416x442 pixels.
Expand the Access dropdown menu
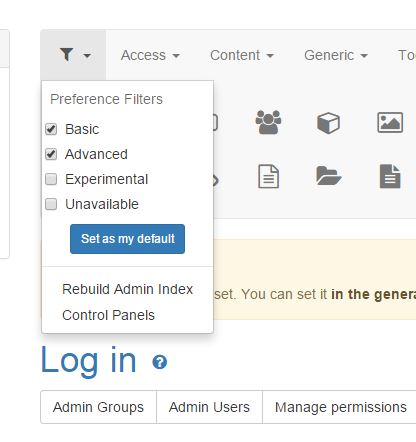[150, 55]
